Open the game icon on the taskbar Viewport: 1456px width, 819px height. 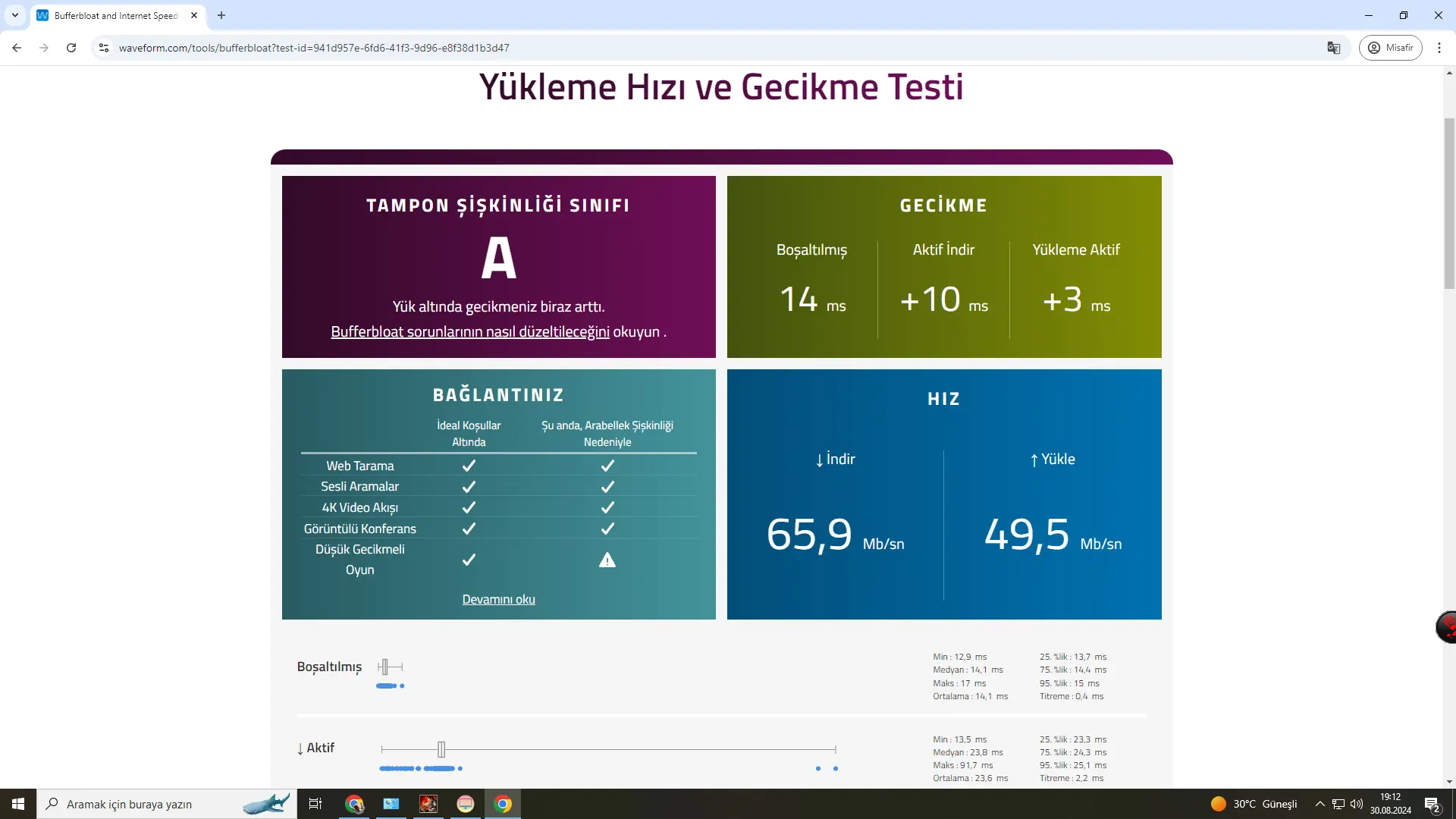(428, 804)
